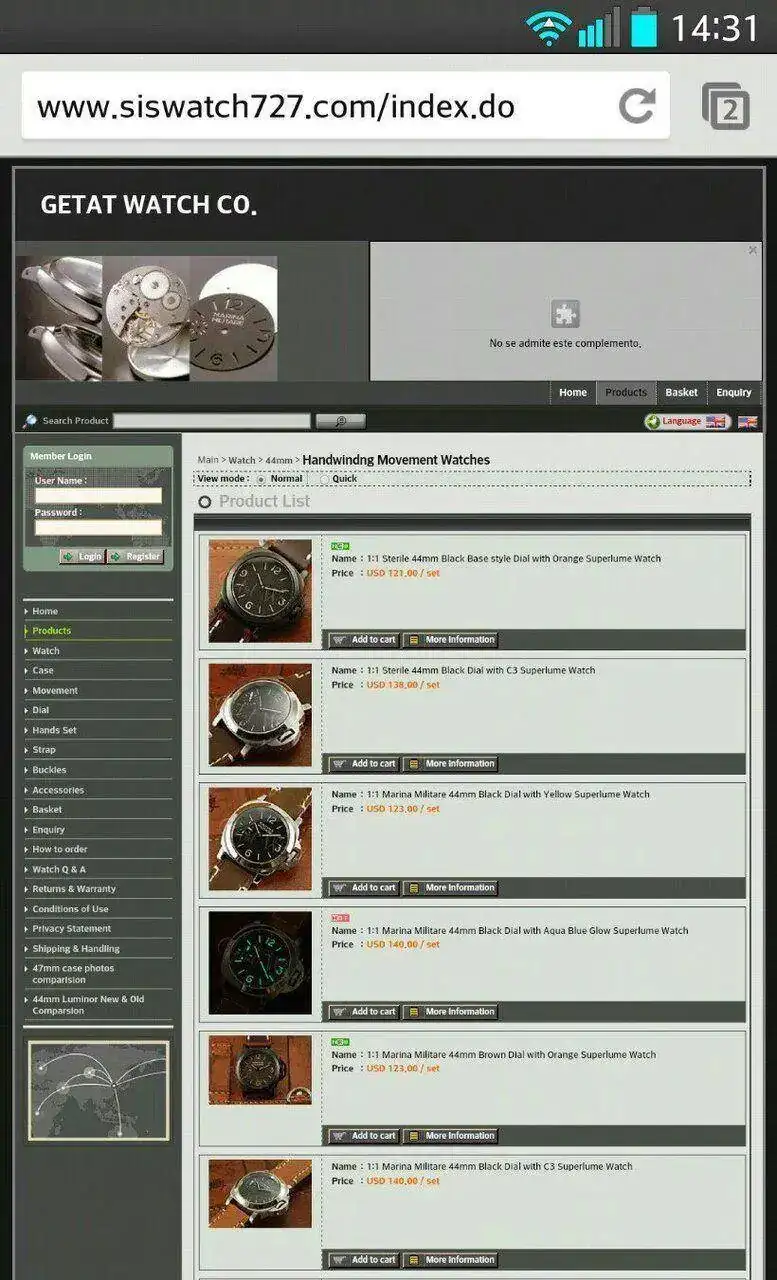More Information for Sterile C3 Superlume watch

tap(450, 764)
